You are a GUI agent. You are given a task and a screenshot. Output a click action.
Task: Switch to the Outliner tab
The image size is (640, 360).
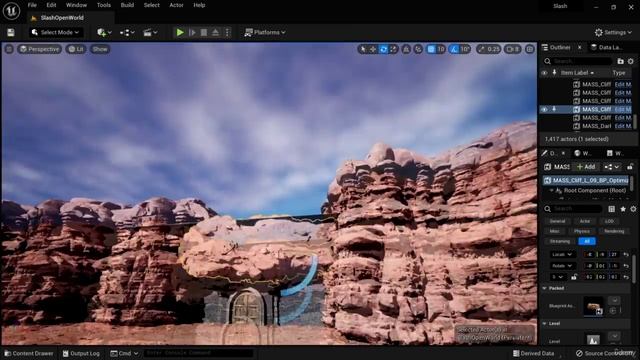point(560,47)
